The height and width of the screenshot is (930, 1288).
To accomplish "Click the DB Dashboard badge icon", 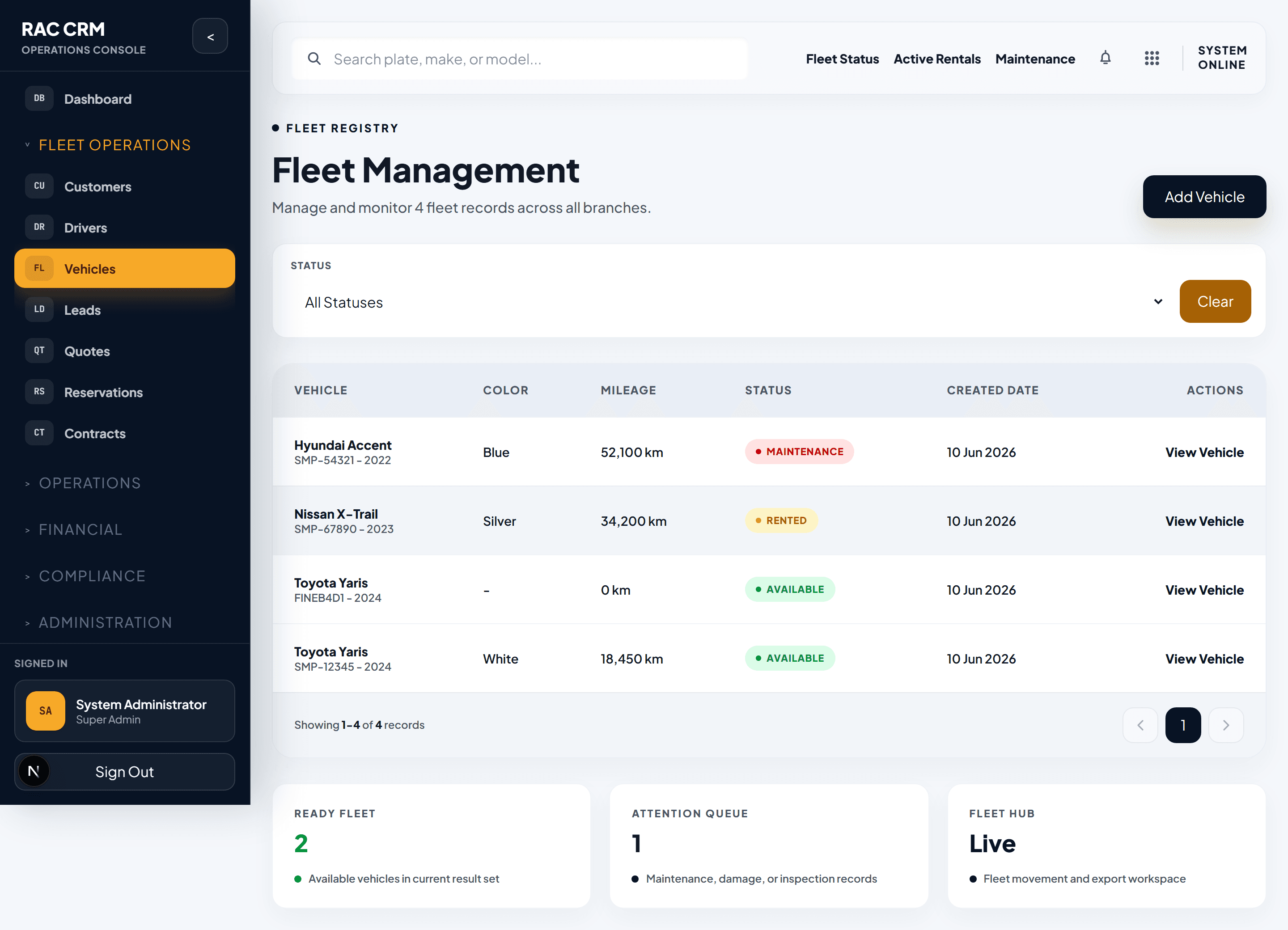I will pyautogui.click(x=39, y=99).
